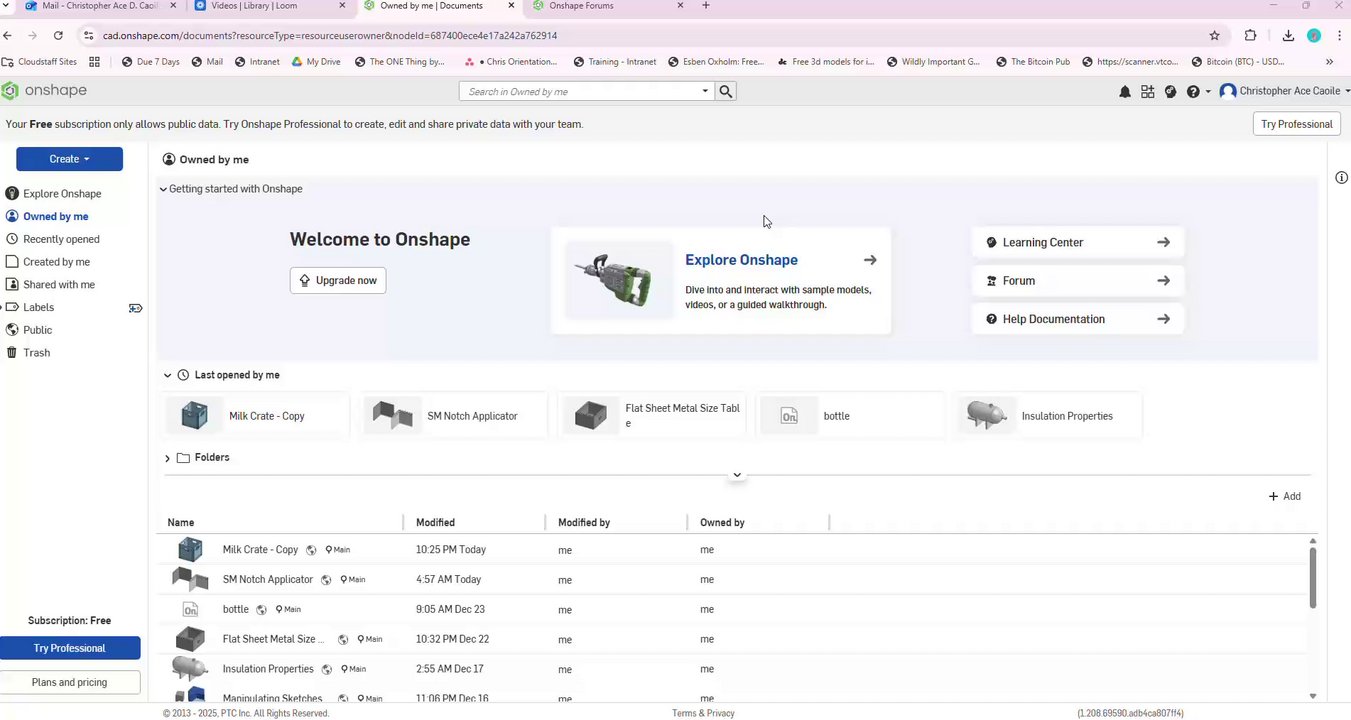This screenshot has width=1351, height=720.
Task: Open the Help Documentation link card
Action: (1077, 319)
